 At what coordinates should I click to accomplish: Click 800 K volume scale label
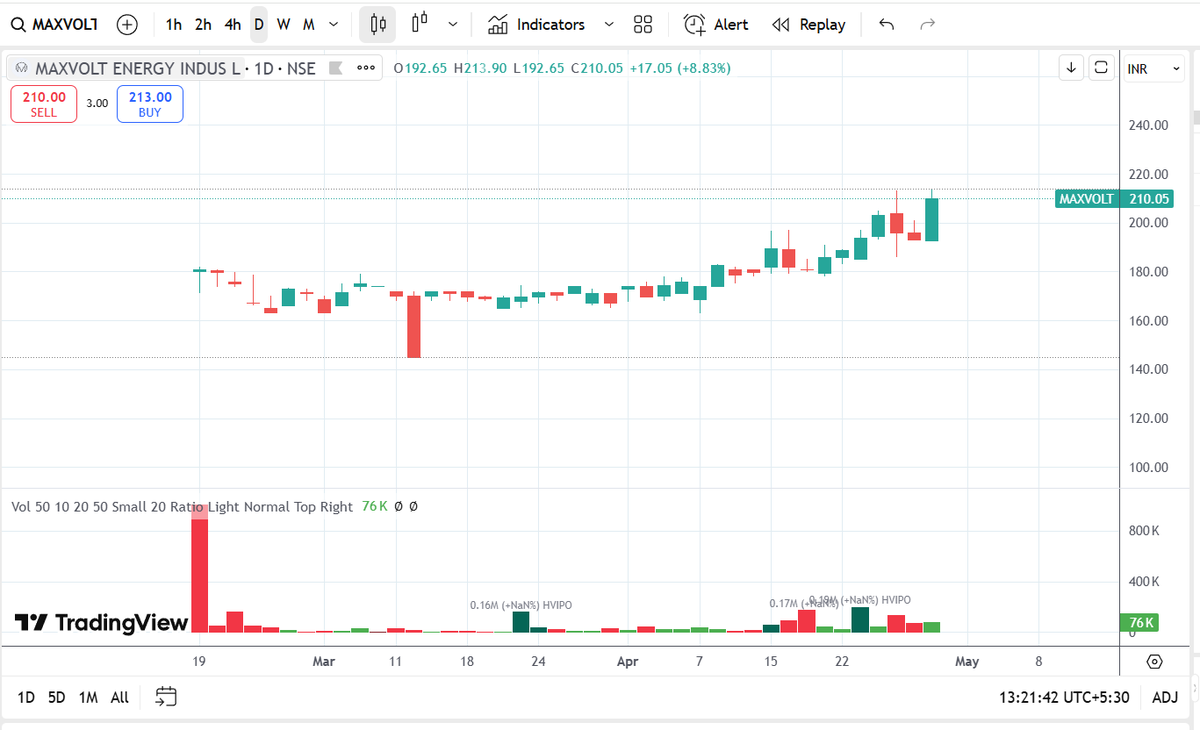(1144, 530)
